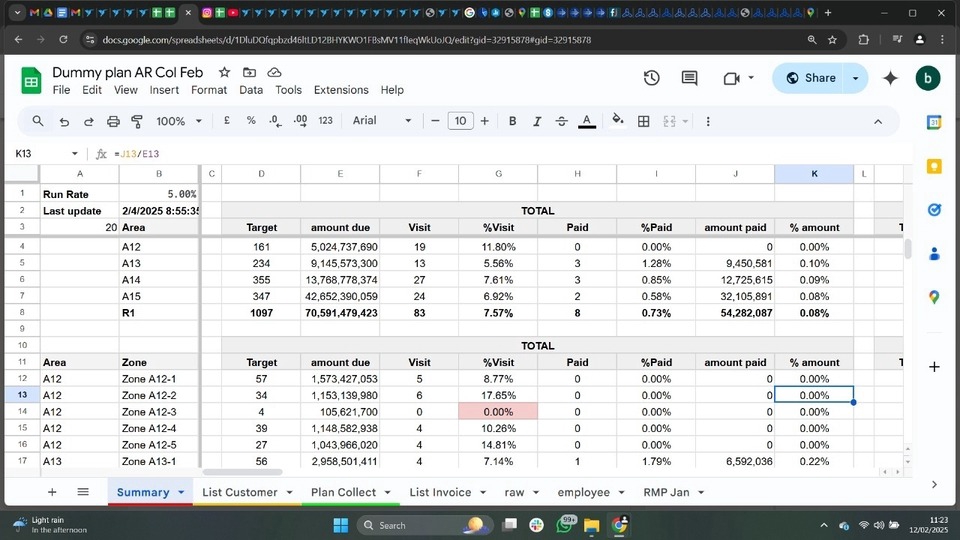Viewport: 960px width, 540px height.
Task: Open the Share options dropdown arrow
Action: 855,78
